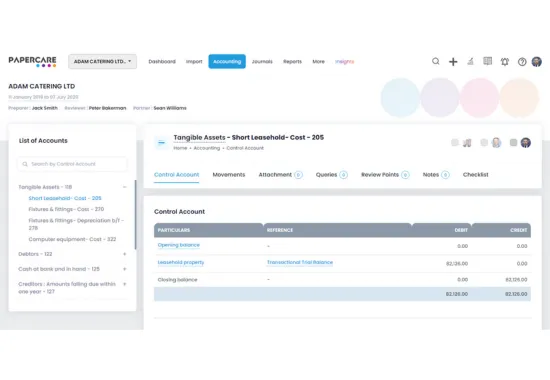
Task: Select Fixtures & fittings- Cost - 270
Action: (66, 209)
